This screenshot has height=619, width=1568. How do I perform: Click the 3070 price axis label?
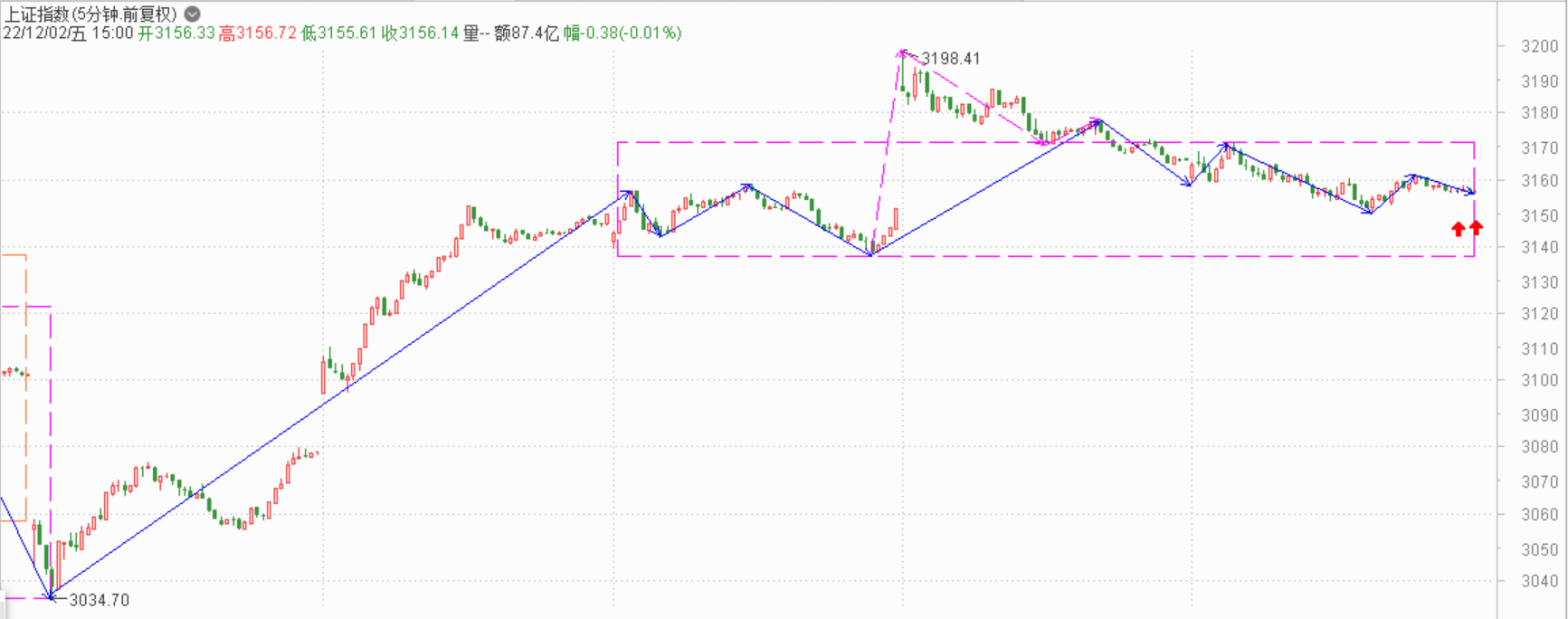[1540, 482]
